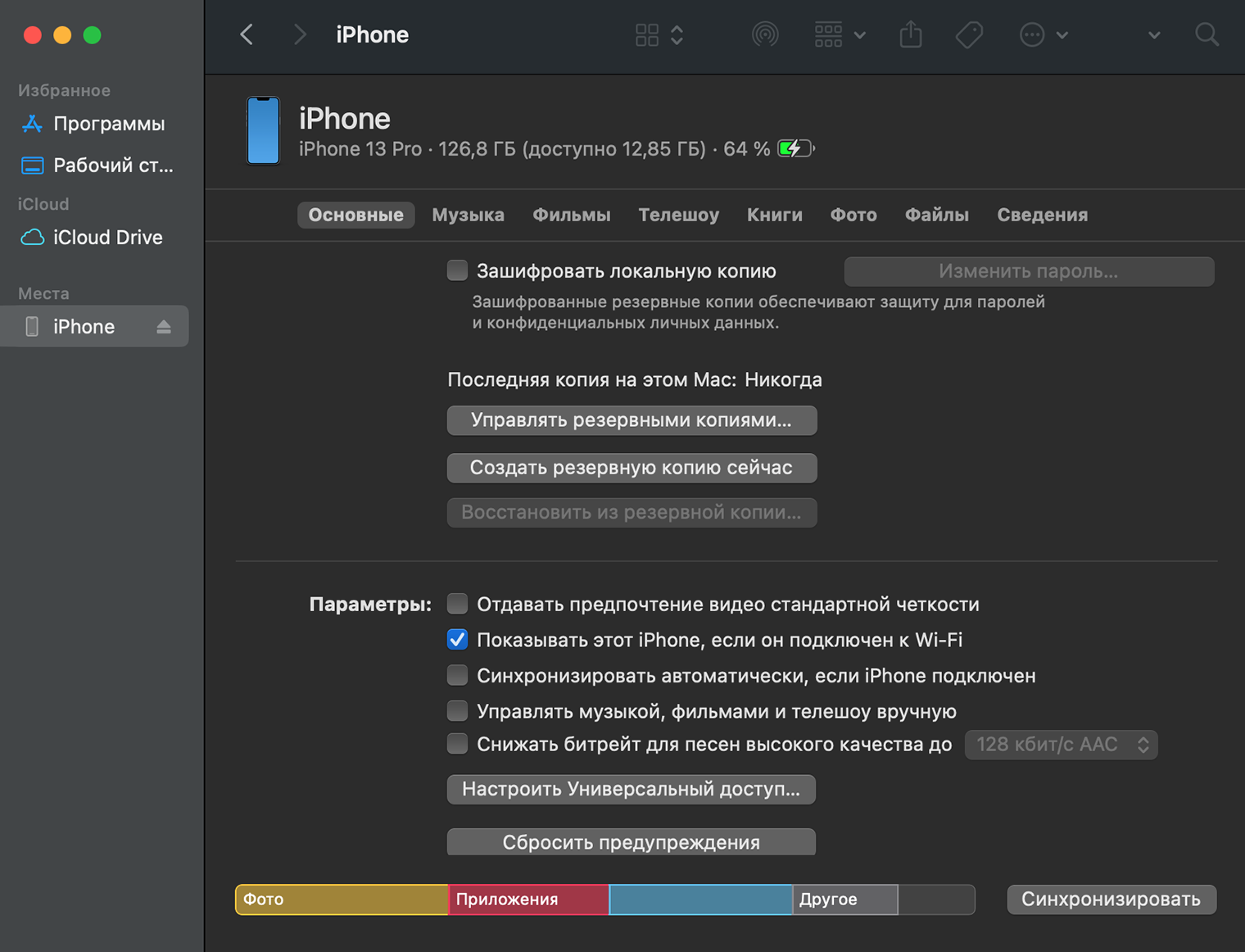This screenshot has height=952, width=1245.
Task: Open Программы in the sidebar
Action: tap(94, 124)
